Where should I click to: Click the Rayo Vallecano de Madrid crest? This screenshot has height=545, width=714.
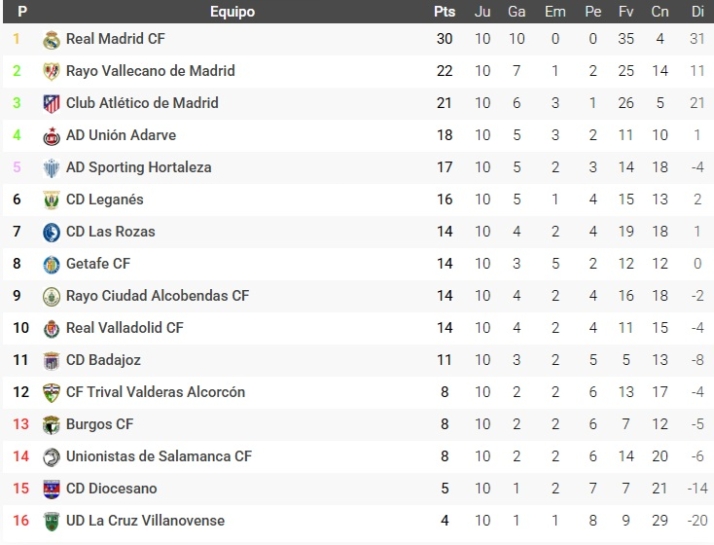pyautogui.click(x=52, y=72)
